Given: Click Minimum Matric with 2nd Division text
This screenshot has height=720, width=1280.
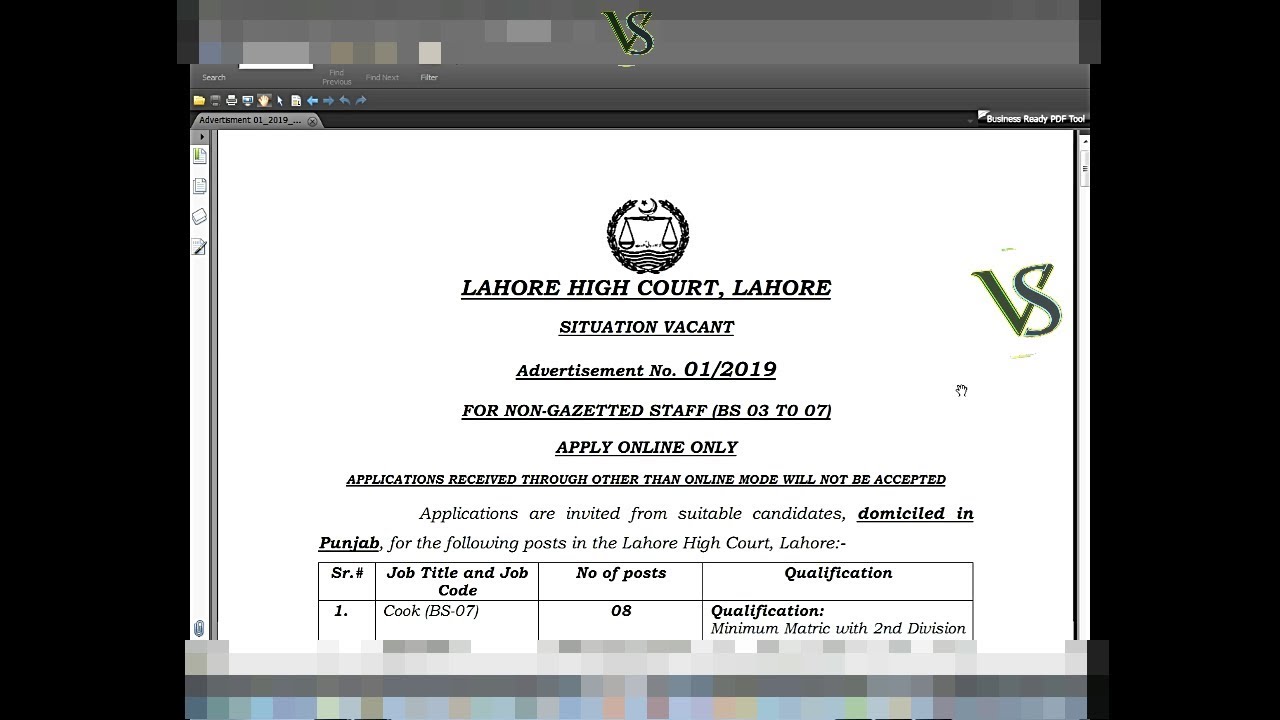Looking at the screenshot, I should tap(838, 629).
